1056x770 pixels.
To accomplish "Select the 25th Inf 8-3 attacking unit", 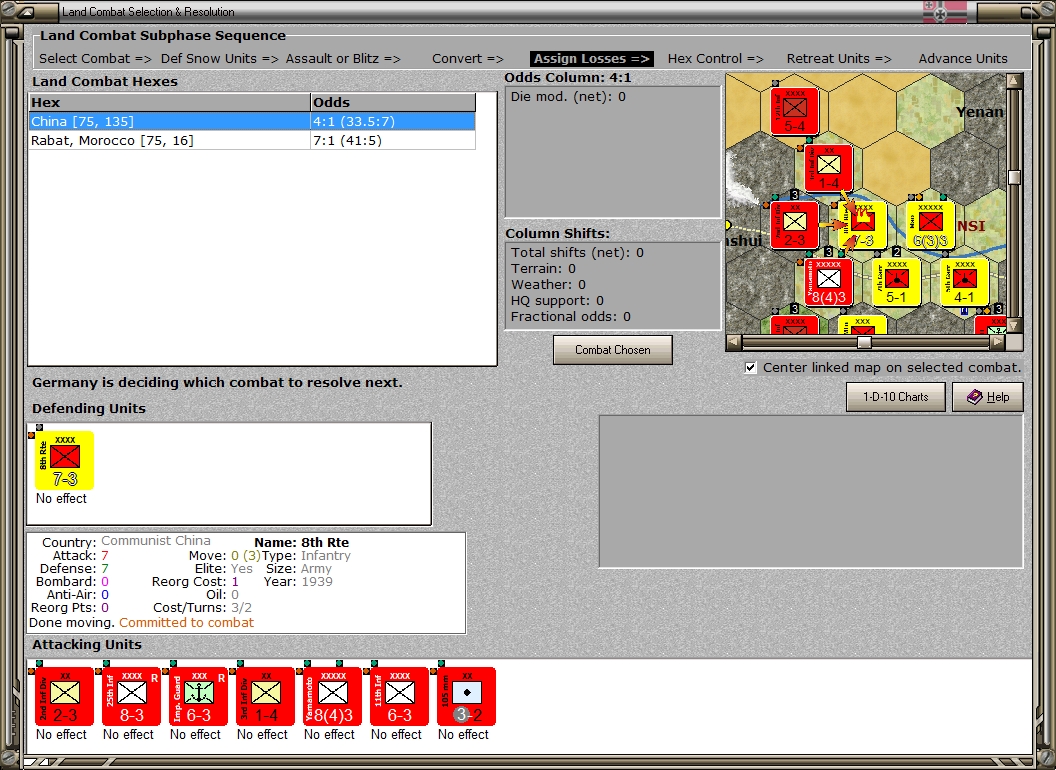I will [131, 697].
